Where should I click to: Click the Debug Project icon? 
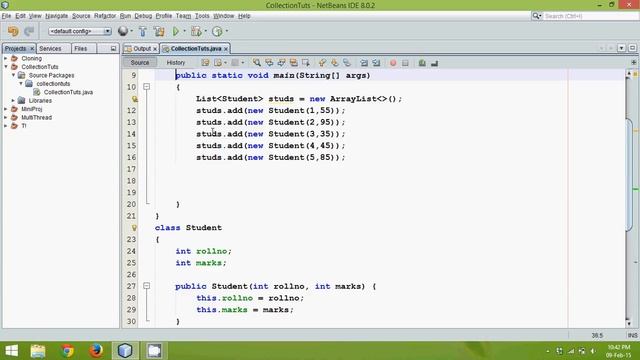pyautogui.click(x=196, y=31)
